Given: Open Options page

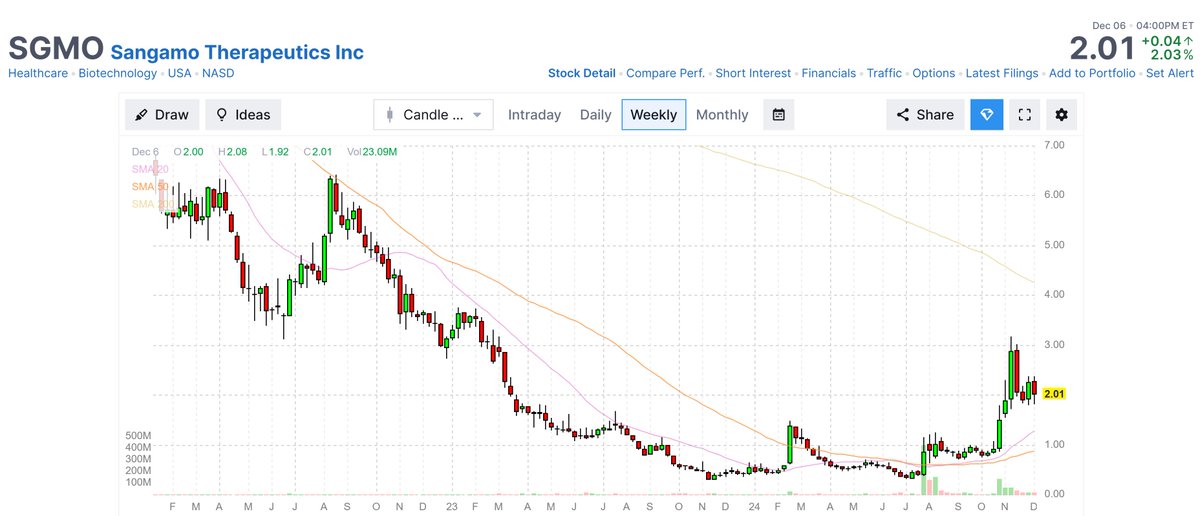Looking at the screenshot, I should click(x=934, y=73).
